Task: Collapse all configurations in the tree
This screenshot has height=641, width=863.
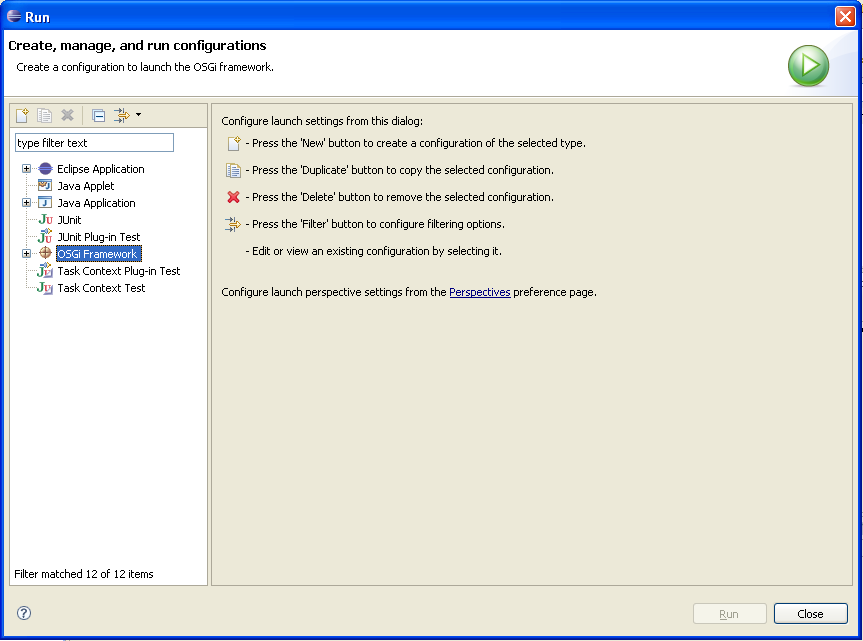Action: pos(99,116)
